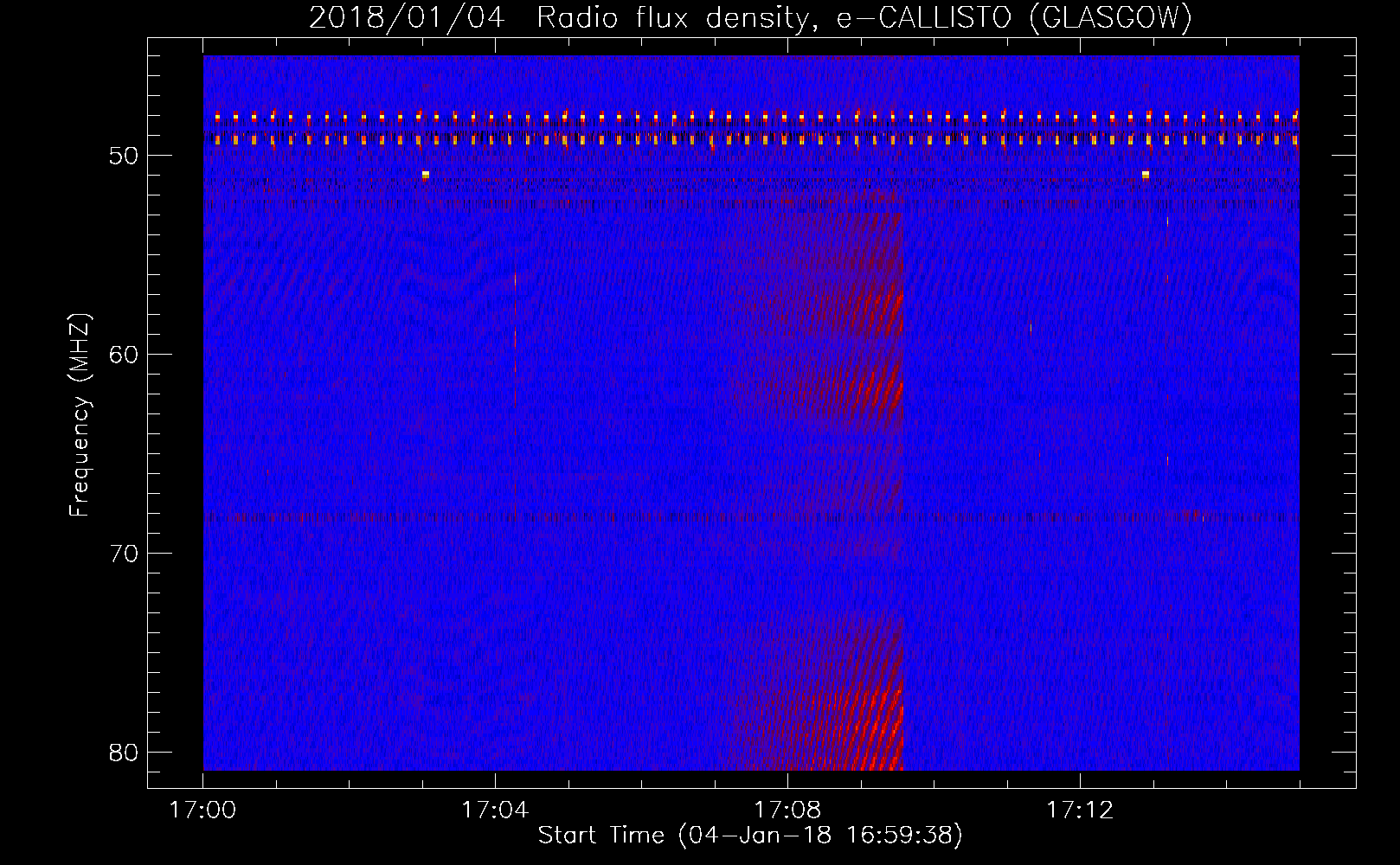Click the 'e-CALLISTO (GLASGOW)' station label
Image resolution: width=1400 pixels, height=865 pixels.
point(1015,18)
